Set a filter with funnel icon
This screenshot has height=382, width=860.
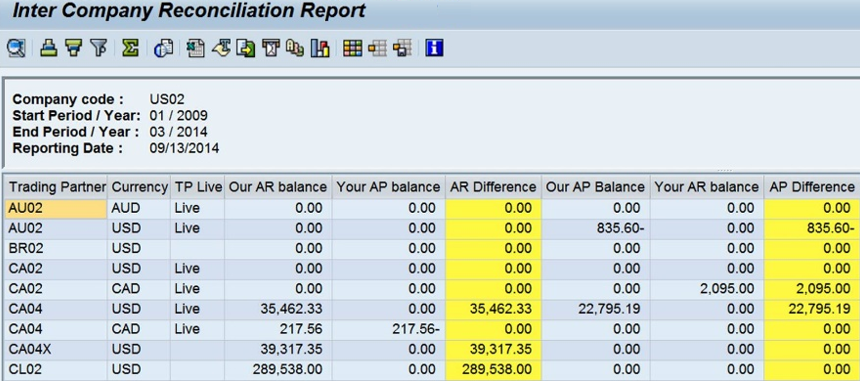coord(98,48)
